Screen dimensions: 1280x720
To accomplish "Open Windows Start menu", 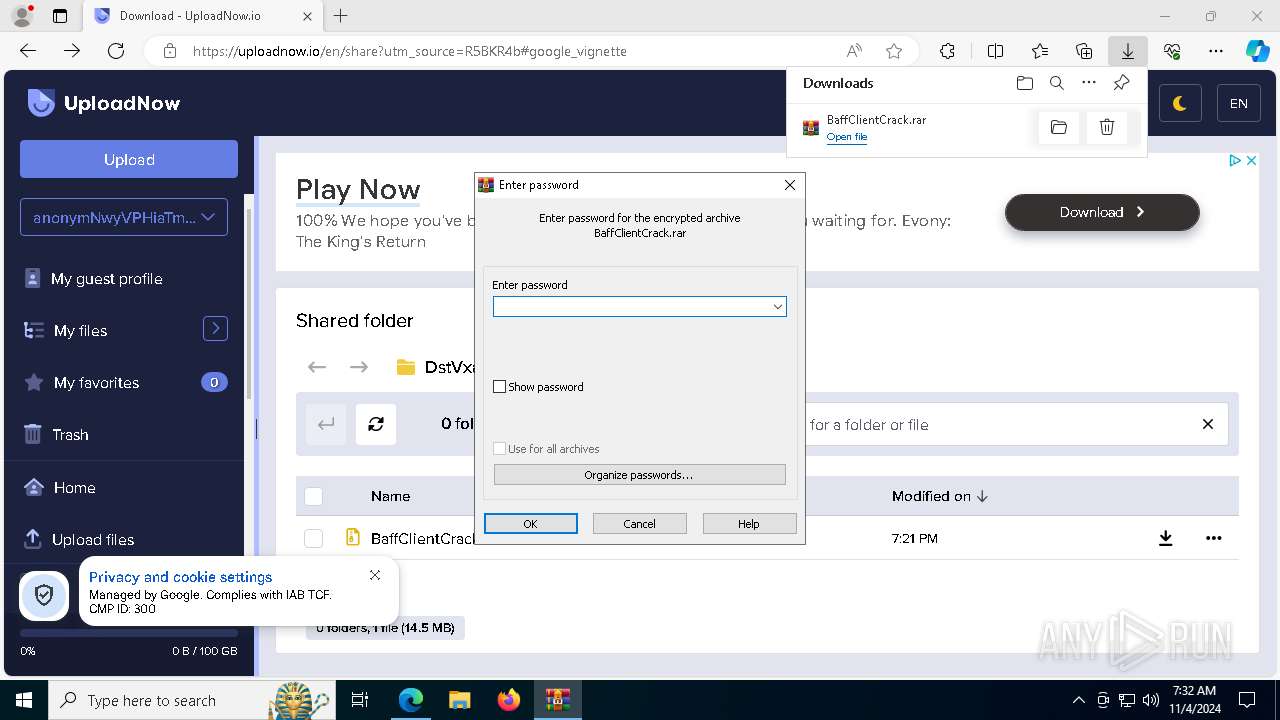I will point(24,700).
